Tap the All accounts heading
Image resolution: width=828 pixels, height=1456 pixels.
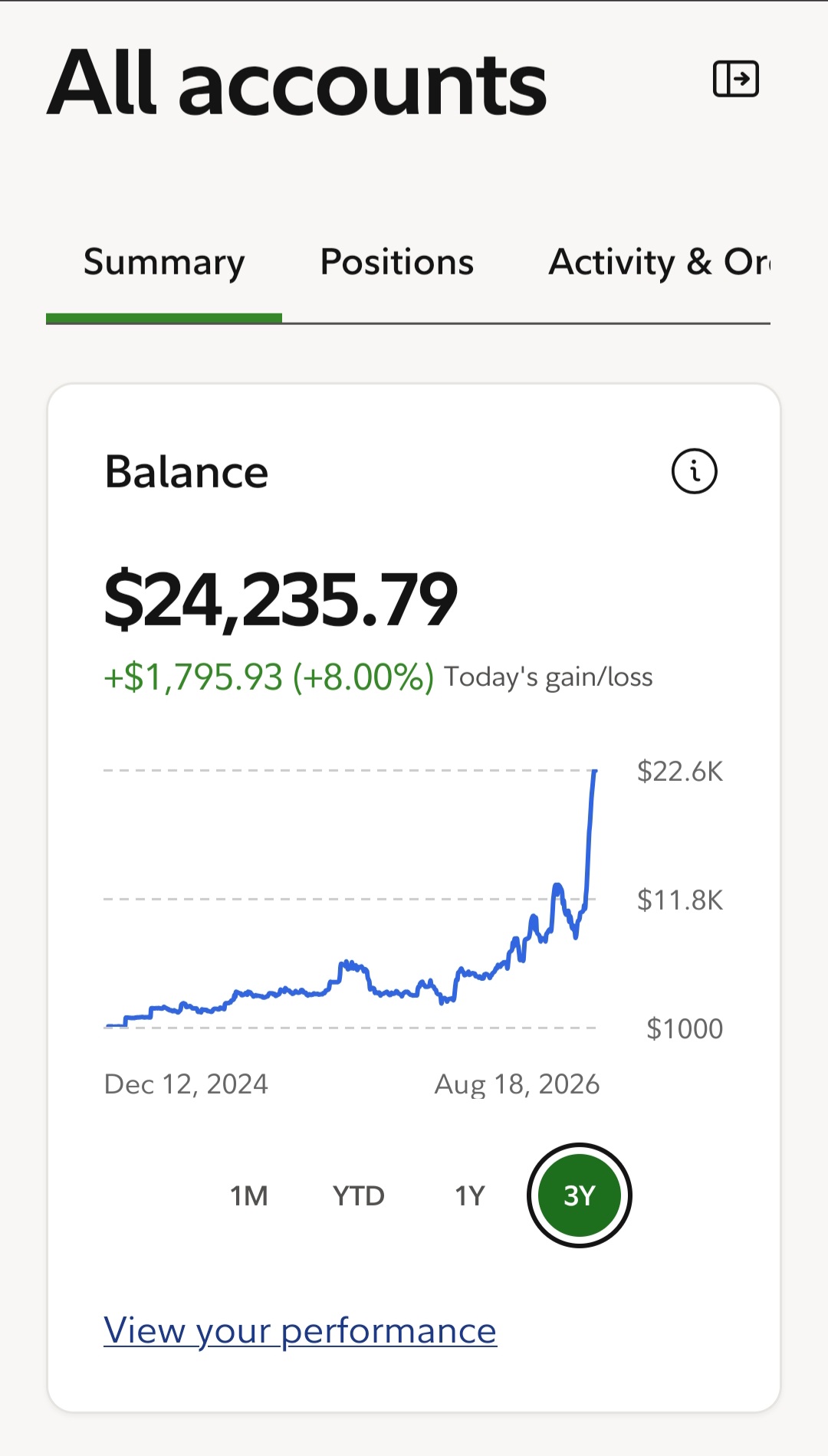coord(297,83)
